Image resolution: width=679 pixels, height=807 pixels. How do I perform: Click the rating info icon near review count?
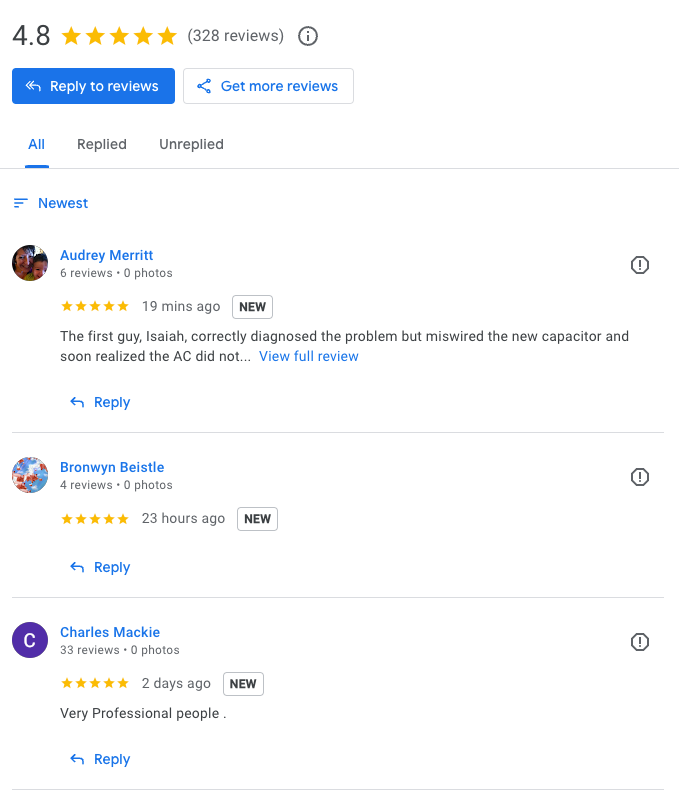(309, 36)
